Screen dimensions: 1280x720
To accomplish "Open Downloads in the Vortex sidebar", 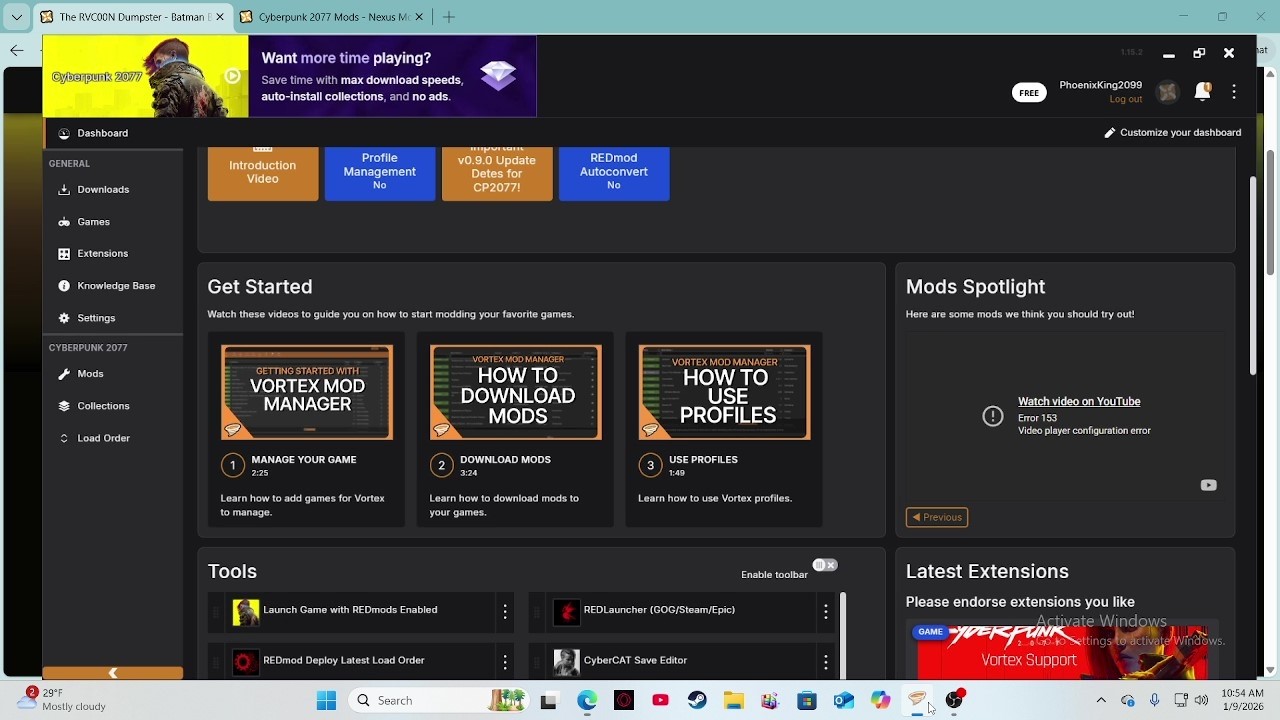I will [x=112, y=189].
